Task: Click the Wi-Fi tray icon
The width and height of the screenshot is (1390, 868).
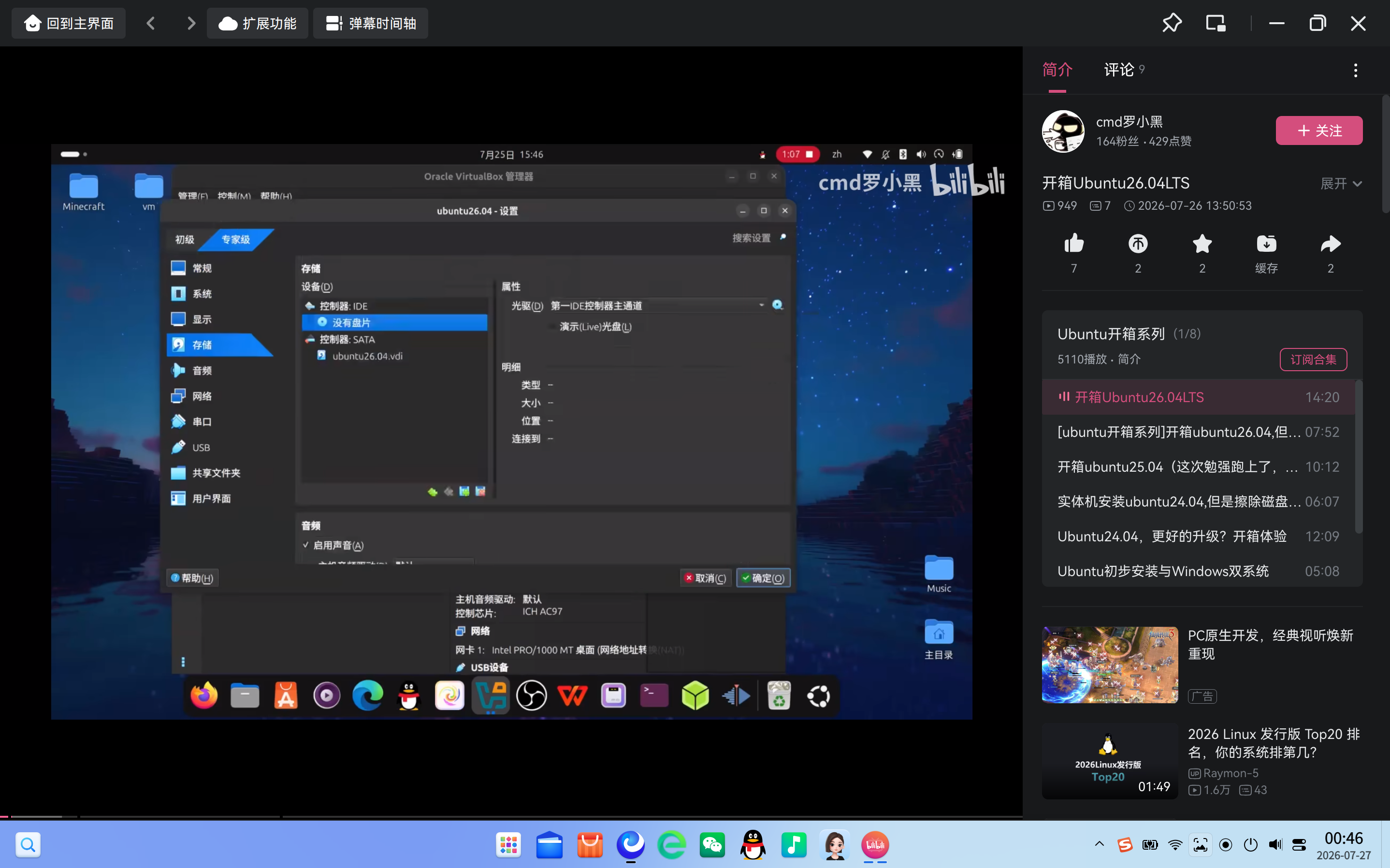Action: [x=1175, y=844]
